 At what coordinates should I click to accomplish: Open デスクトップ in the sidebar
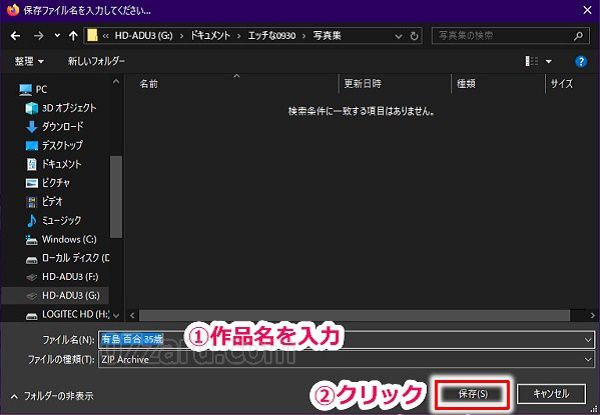[x=54, y=146]
